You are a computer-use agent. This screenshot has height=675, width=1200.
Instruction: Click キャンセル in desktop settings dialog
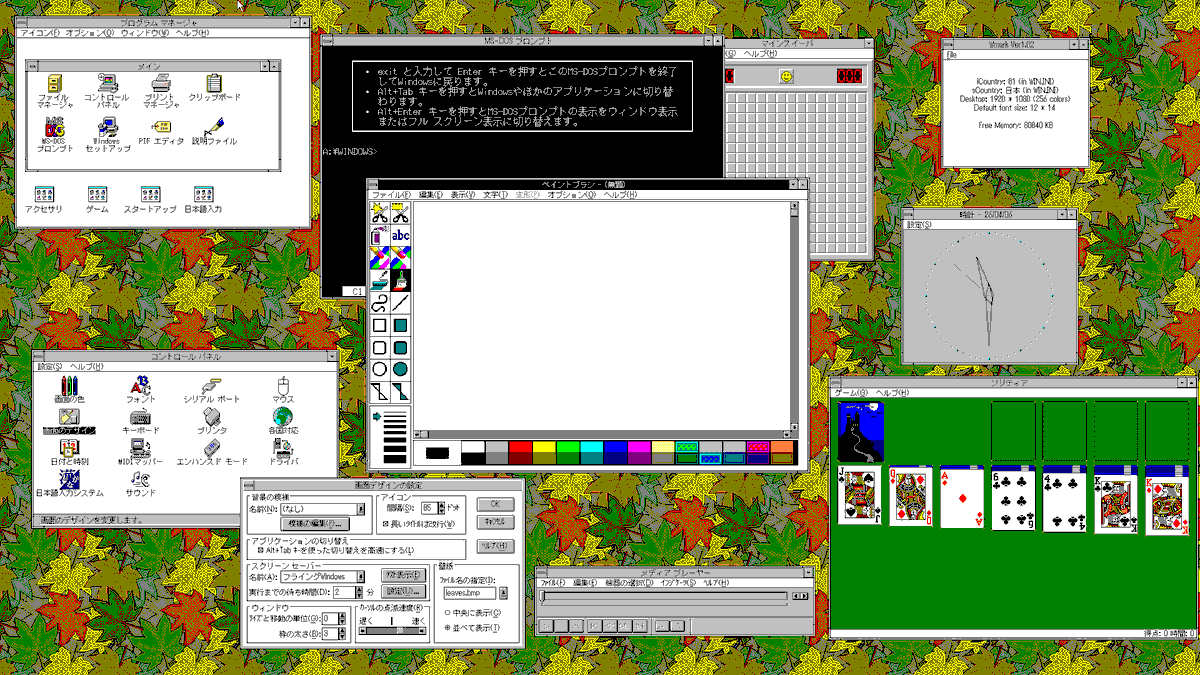click(x=495, y=522)
